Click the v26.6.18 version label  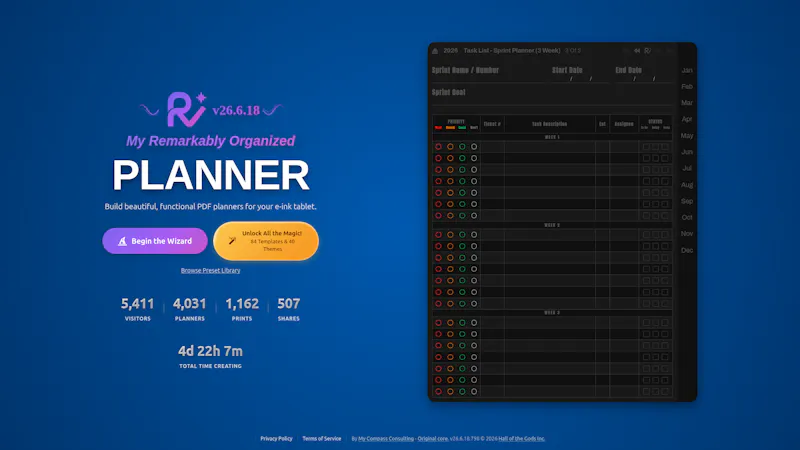[236, 110]
